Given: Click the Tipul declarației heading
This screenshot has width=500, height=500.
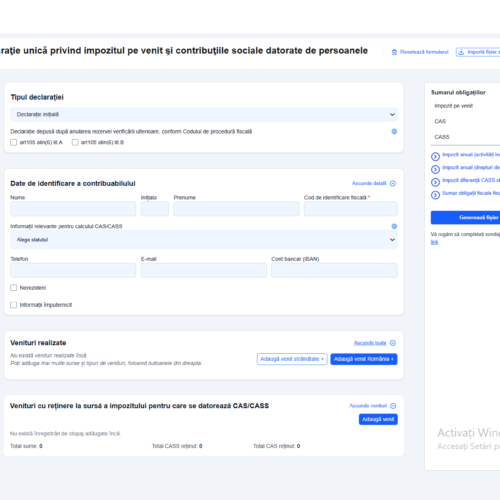Looking at the screenshot, I should [x=37, y=97].
